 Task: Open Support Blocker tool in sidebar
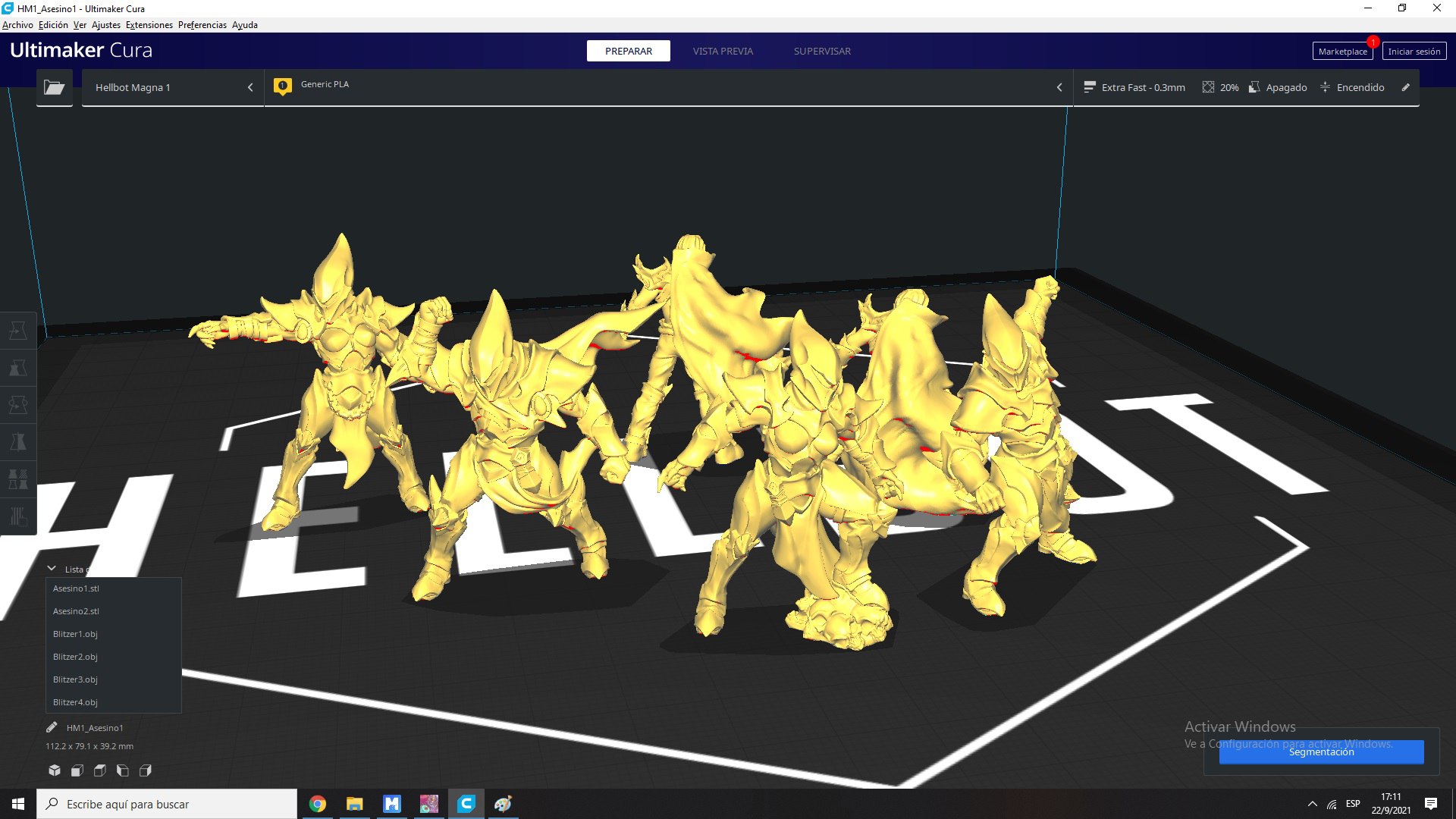pyautogui.click(x=18, y=516)
